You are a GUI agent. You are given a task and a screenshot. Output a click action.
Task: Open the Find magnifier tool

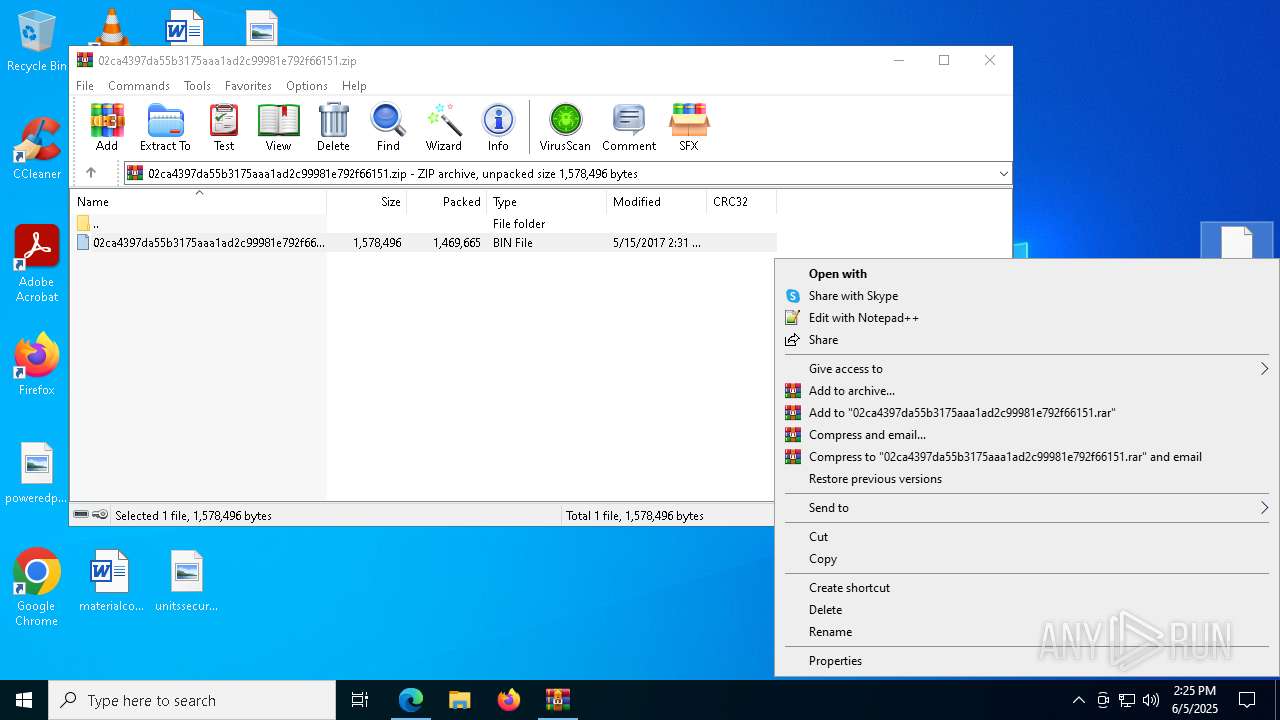pyautogui.click(x=388, y=127)
